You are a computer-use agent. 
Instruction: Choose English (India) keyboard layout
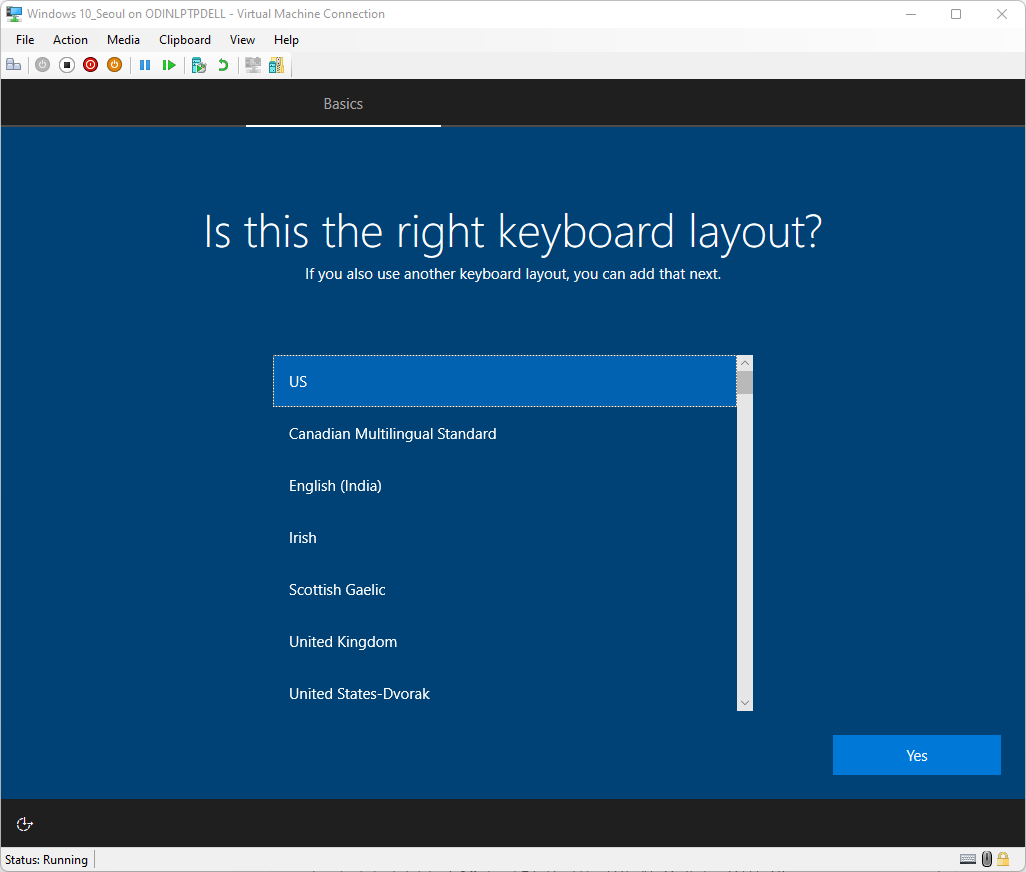[x=504, y=485]
